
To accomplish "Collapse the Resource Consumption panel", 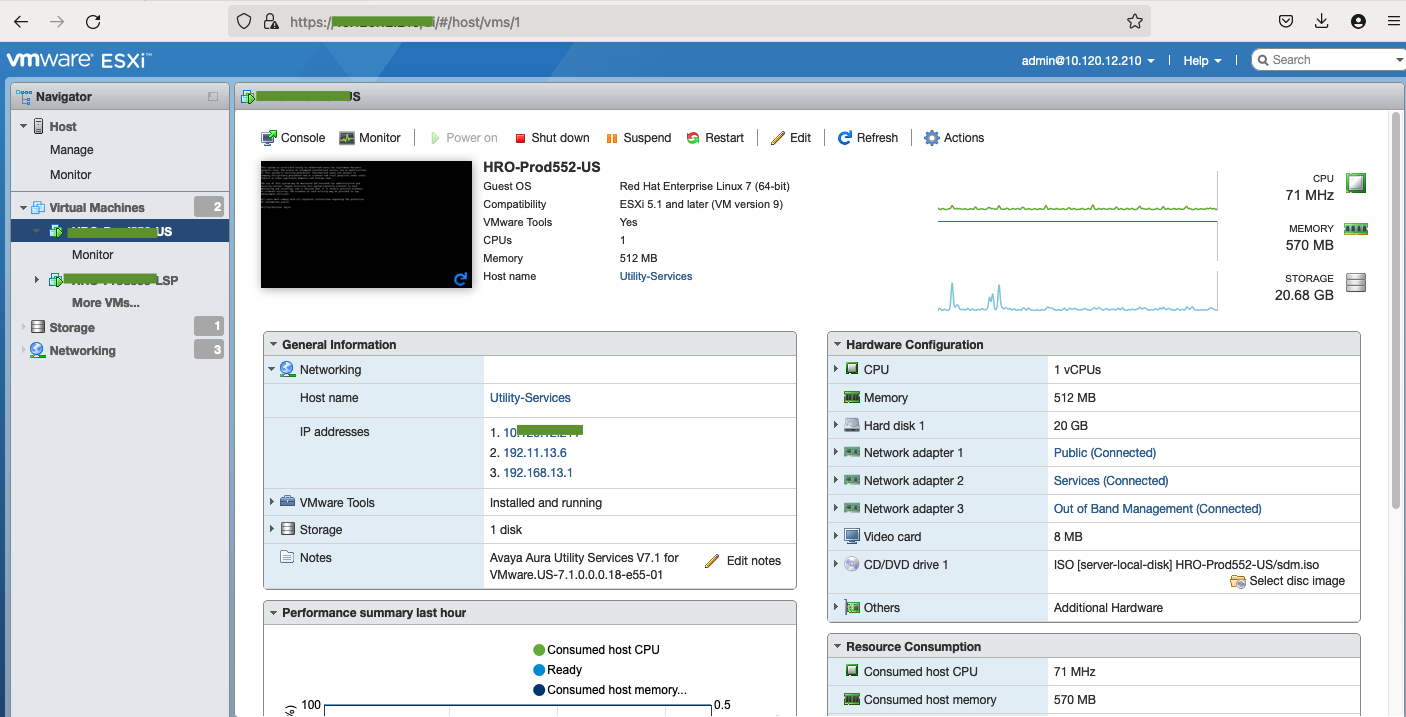I will point(837,646).
